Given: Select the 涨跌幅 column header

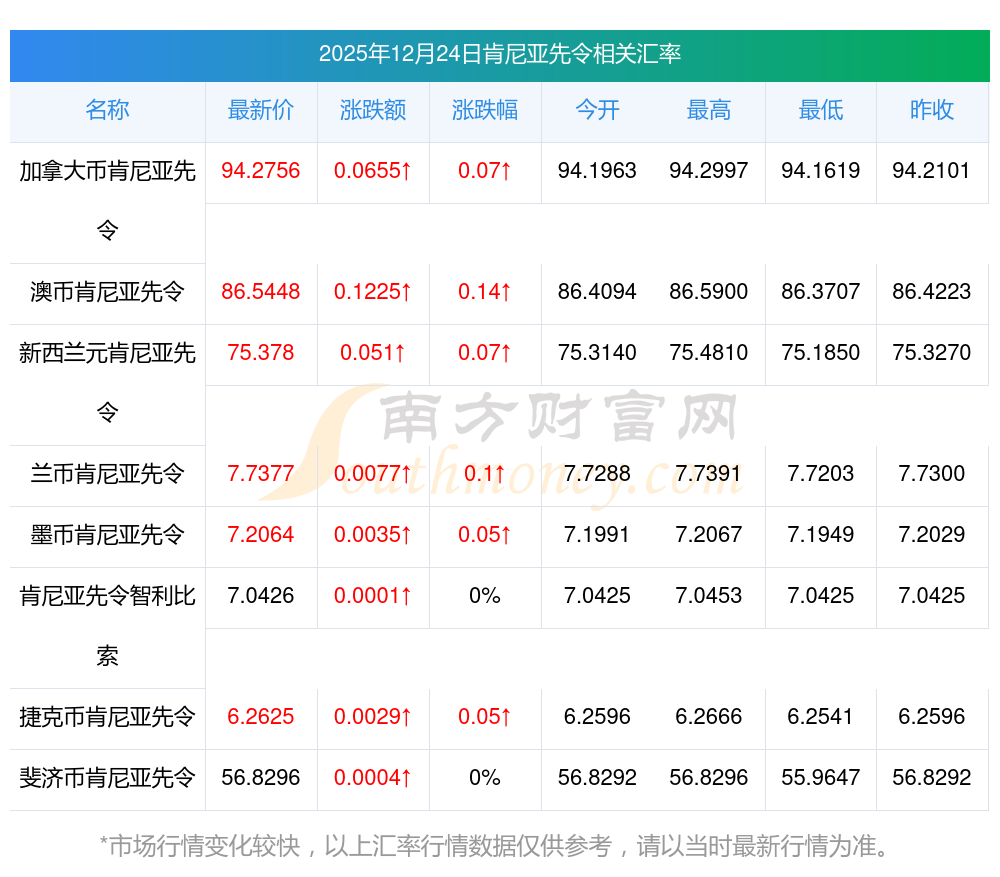Looking at the screenshot, I should pyautogui.click(x=485, y=110).
